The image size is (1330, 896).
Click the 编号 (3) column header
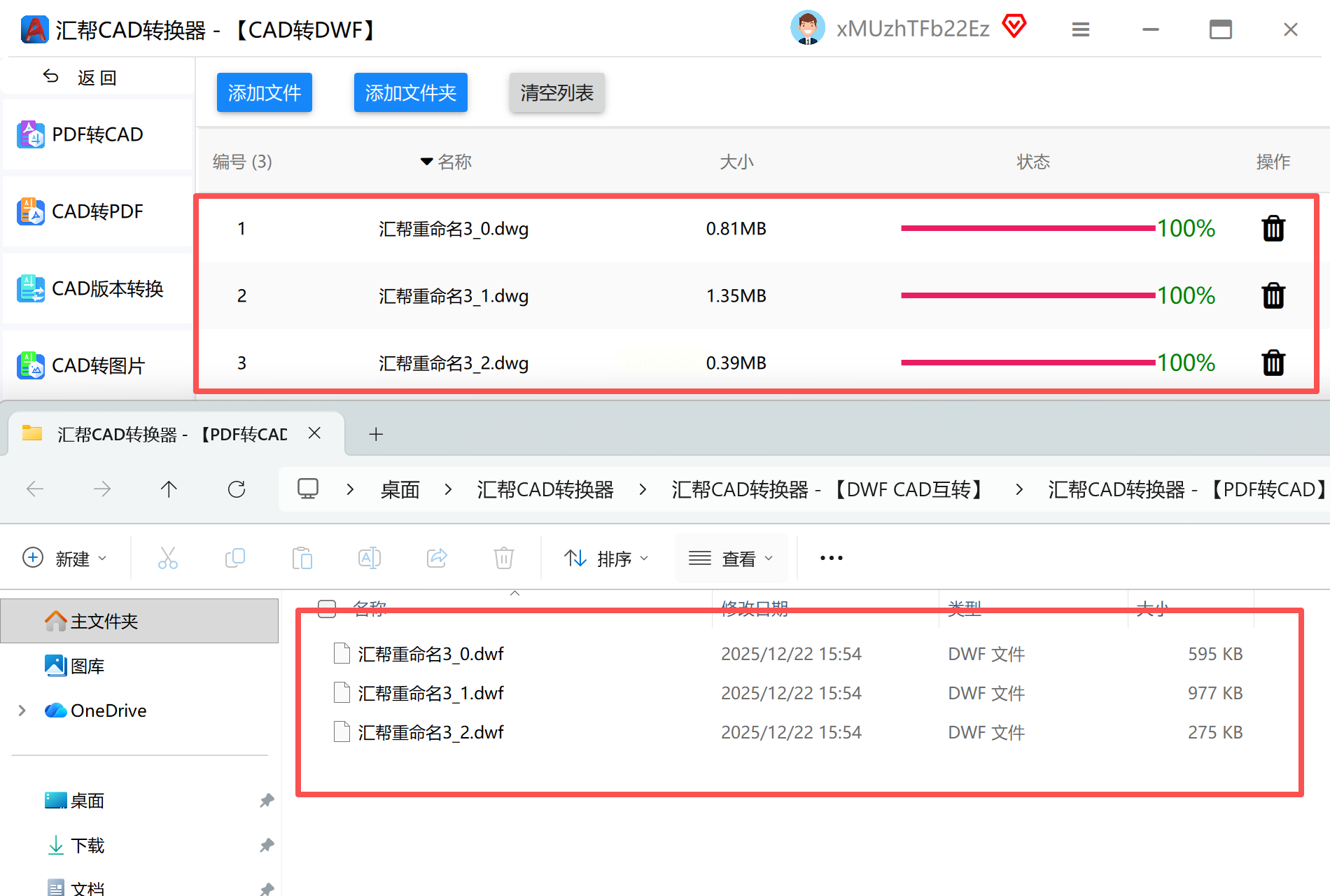[242, 162]
